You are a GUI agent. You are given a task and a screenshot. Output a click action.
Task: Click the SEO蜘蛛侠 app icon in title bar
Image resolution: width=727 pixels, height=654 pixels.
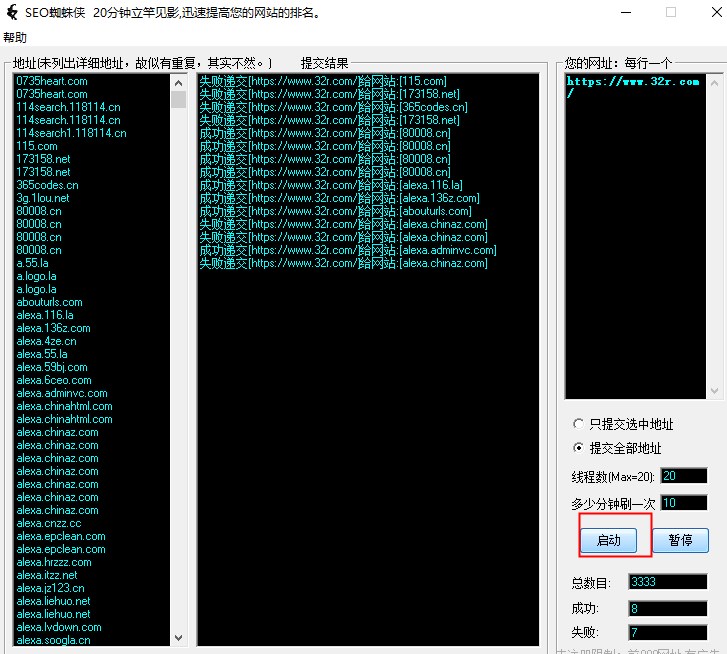[x=13, y=12]
